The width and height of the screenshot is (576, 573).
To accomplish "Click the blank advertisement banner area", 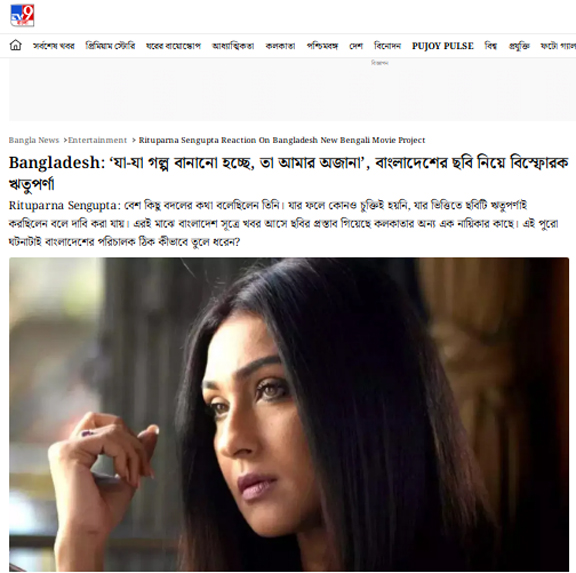I will (x=292, y=90).
